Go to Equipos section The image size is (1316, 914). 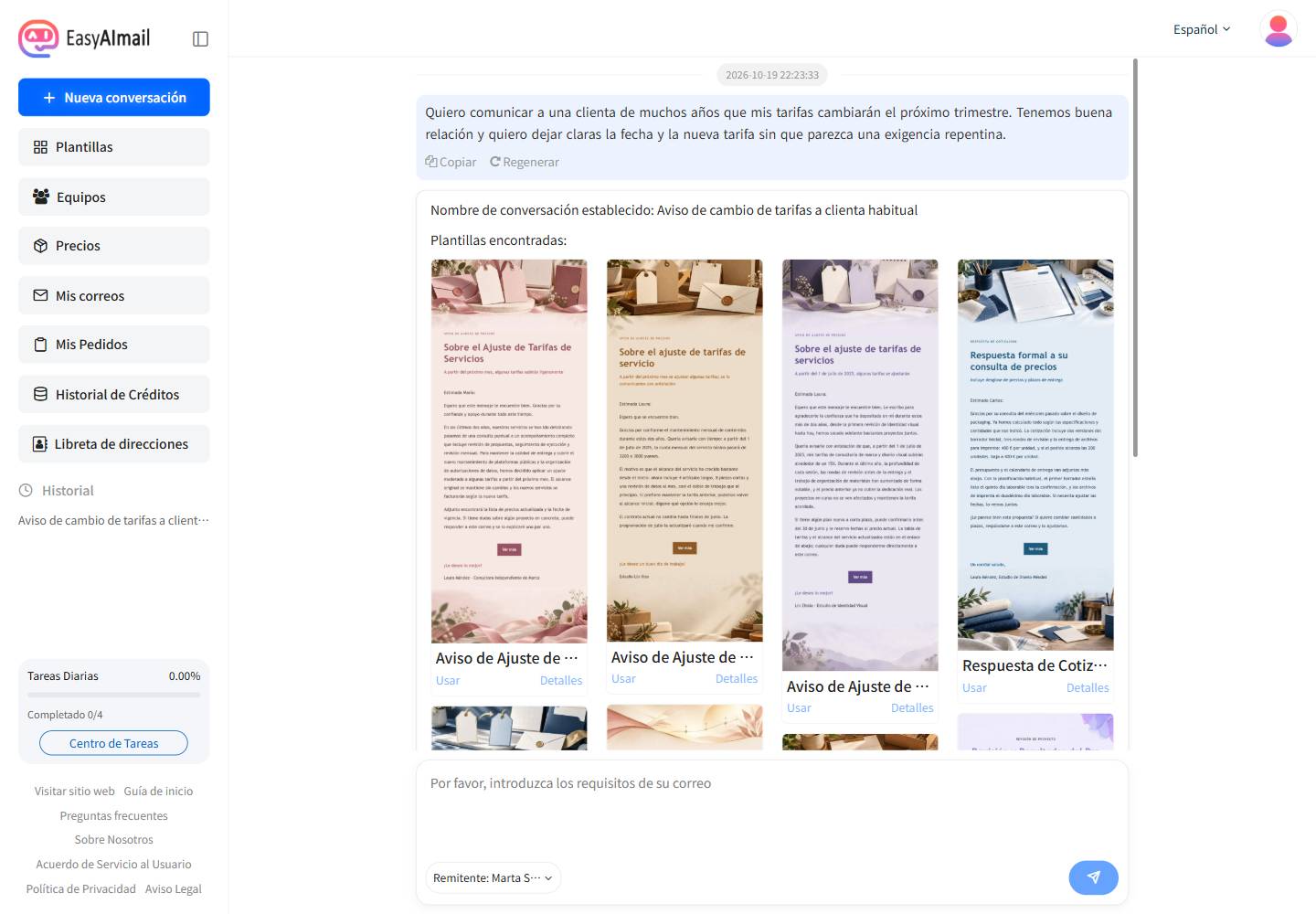(114, 197)
